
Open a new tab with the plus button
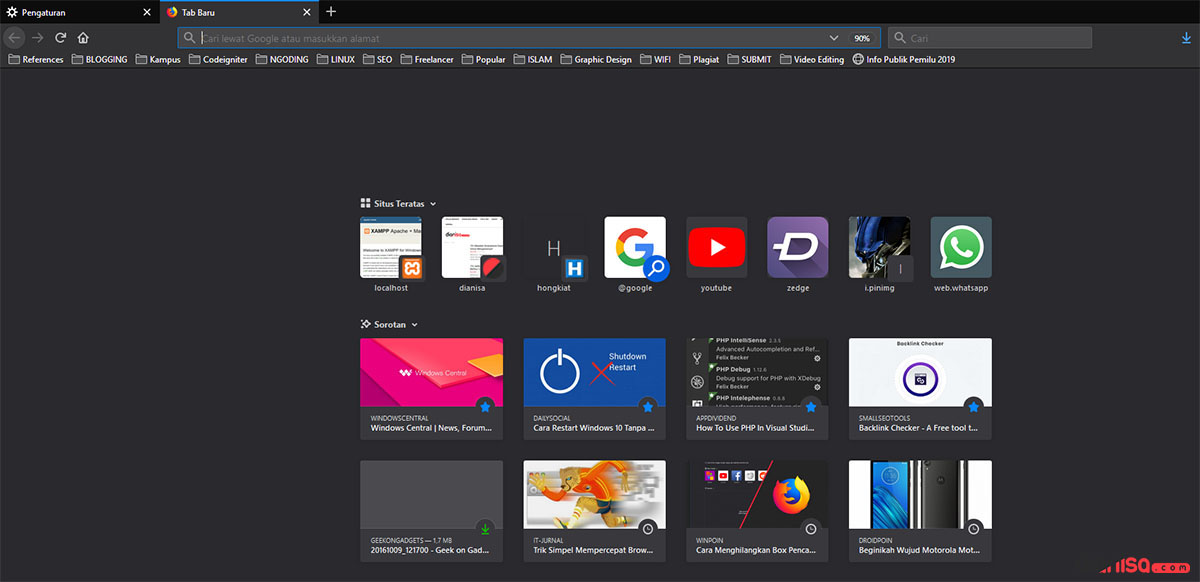coord(331,12)
